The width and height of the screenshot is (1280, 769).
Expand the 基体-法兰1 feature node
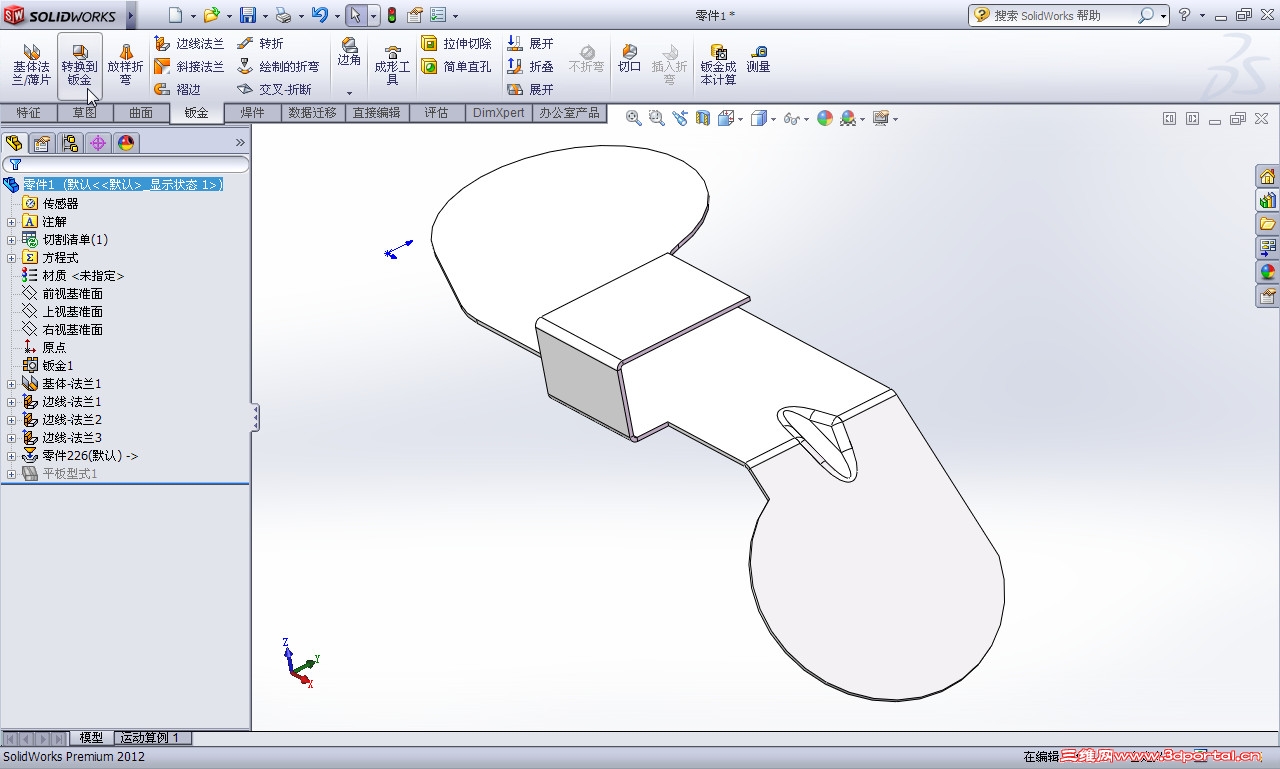coord(11,384)
